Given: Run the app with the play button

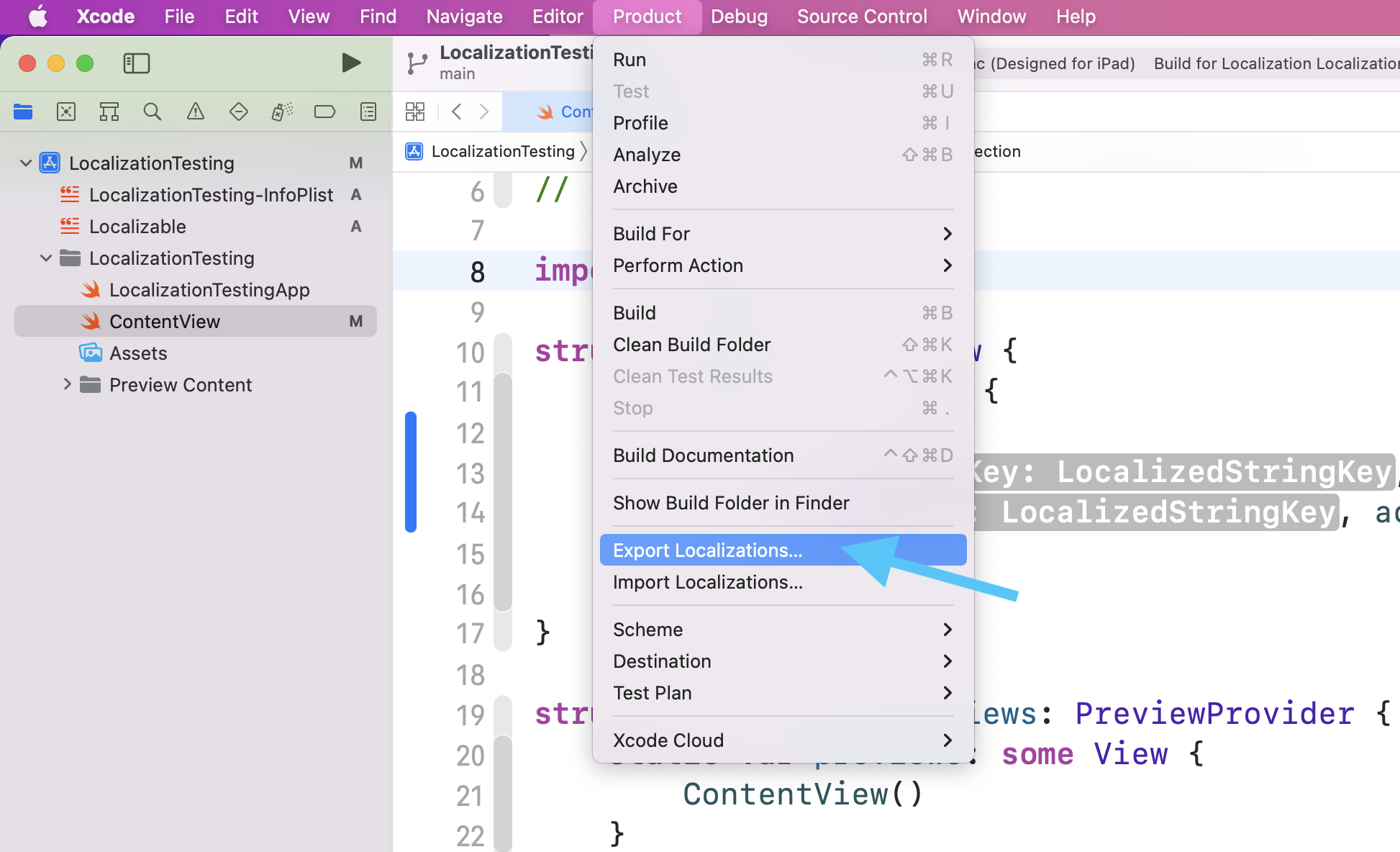Looking at the screenshot, I should [351, 63].
